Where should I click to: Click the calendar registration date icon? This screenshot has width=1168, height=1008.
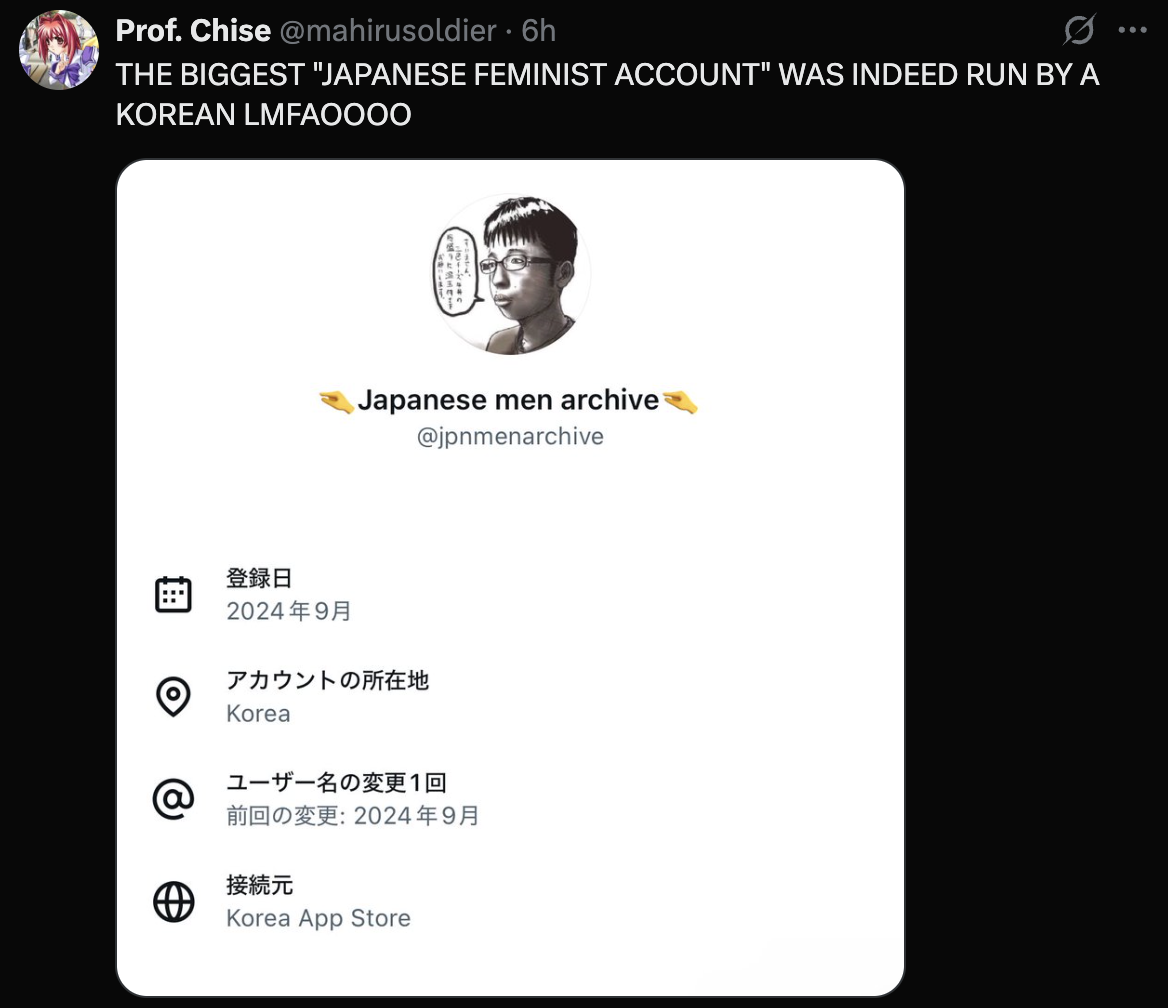click(174, 595)
